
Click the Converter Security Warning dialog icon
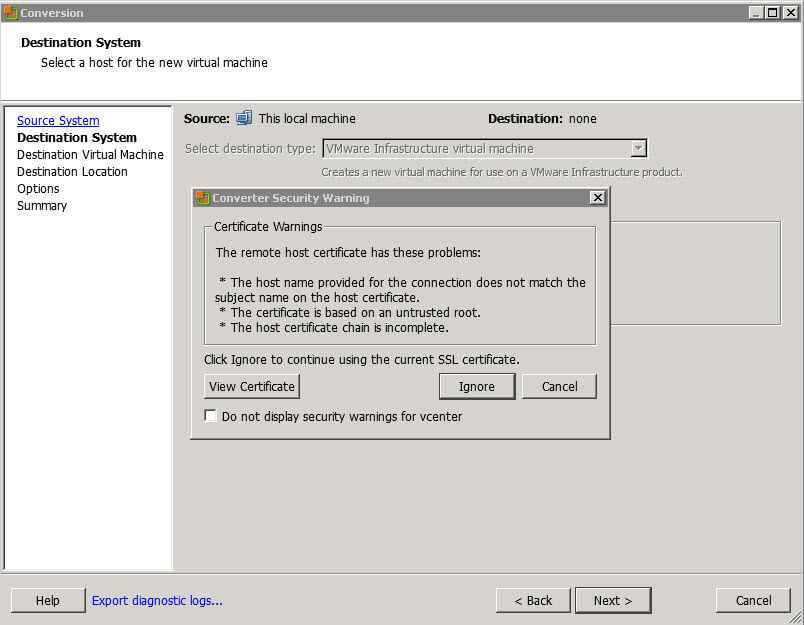pyautogui.click(x=202, y=198)
